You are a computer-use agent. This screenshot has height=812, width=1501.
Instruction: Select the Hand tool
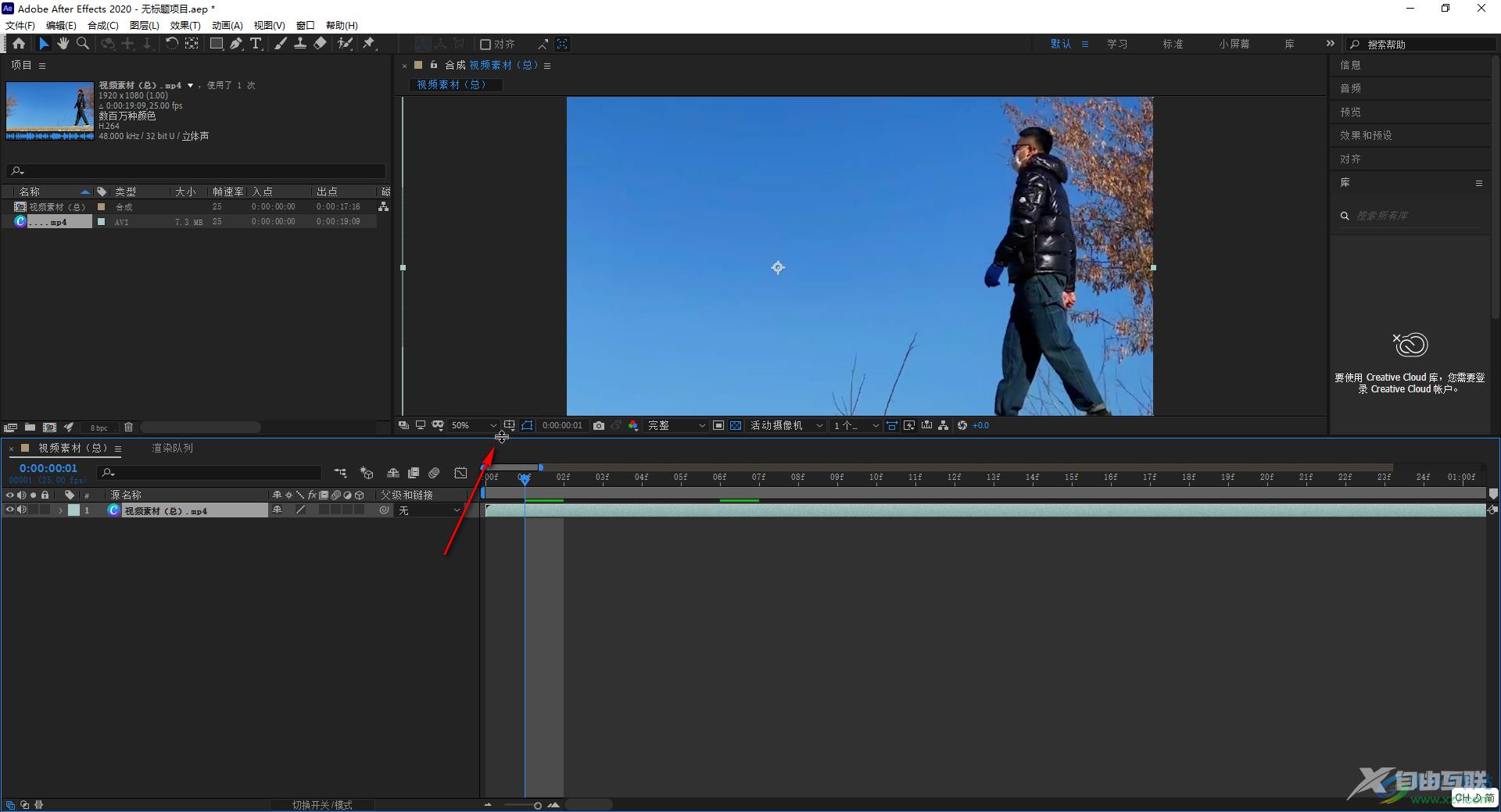click(63, 44)
